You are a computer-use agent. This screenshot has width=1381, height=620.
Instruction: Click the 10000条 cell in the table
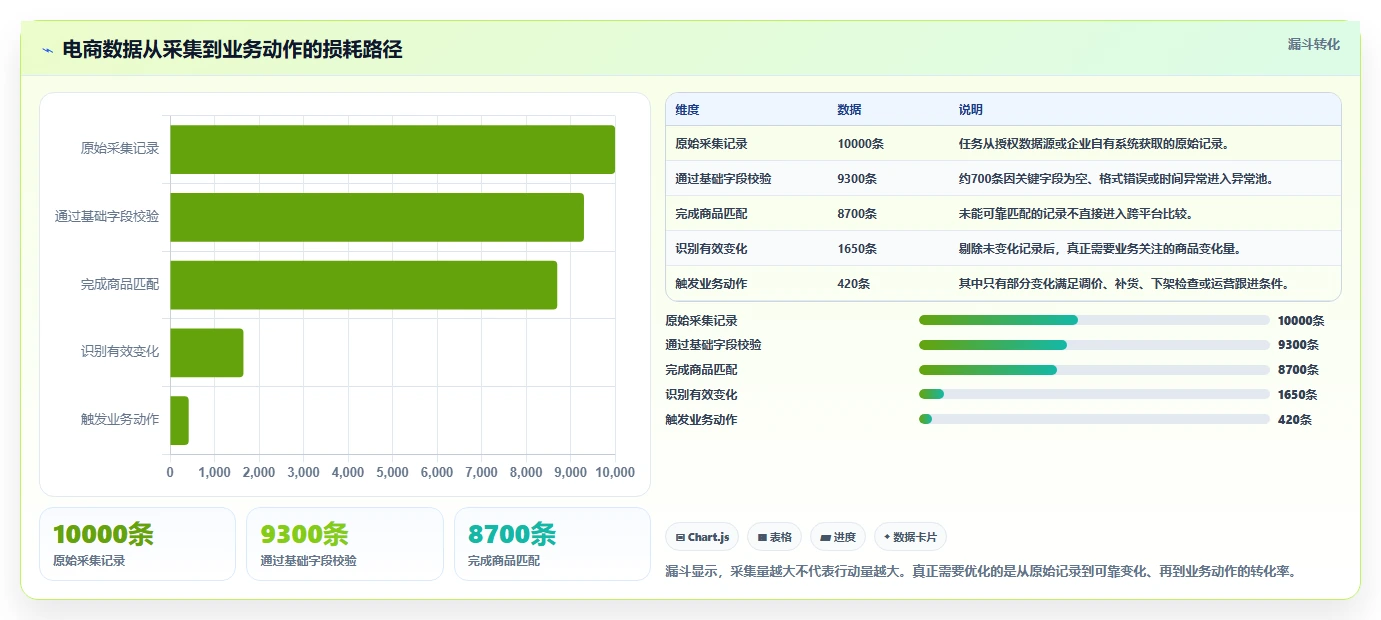coord(861,144)
